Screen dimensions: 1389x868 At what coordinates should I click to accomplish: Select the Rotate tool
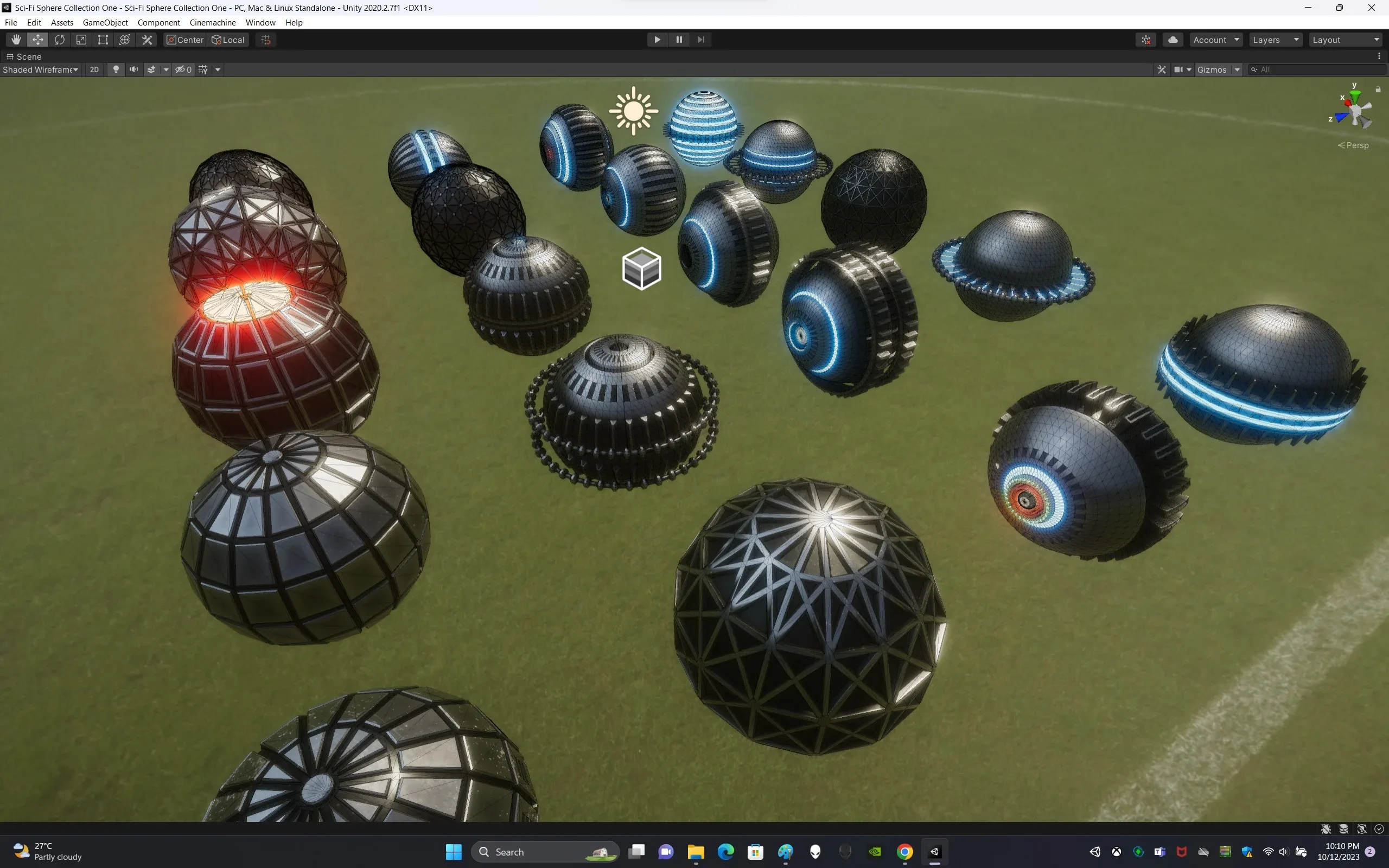click(x=60, y=40)
